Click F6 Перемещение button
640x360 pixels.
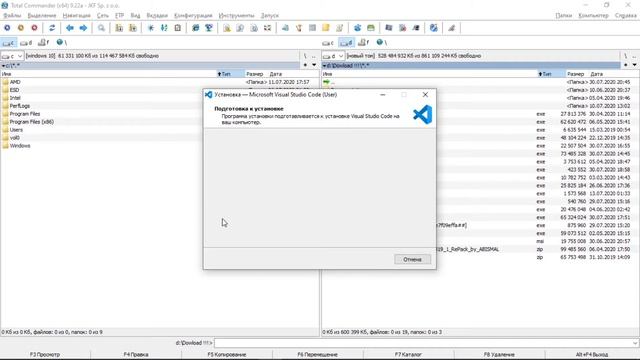[x=318, y=354]
